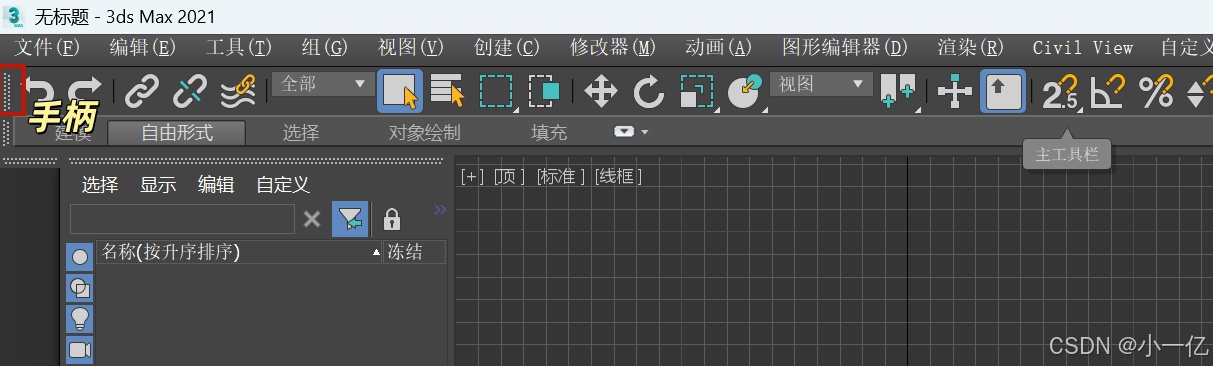Toggle Keyboard Shortcut Override button
This screenshot has width=1213, height=366.
[x=1003, y=91]
